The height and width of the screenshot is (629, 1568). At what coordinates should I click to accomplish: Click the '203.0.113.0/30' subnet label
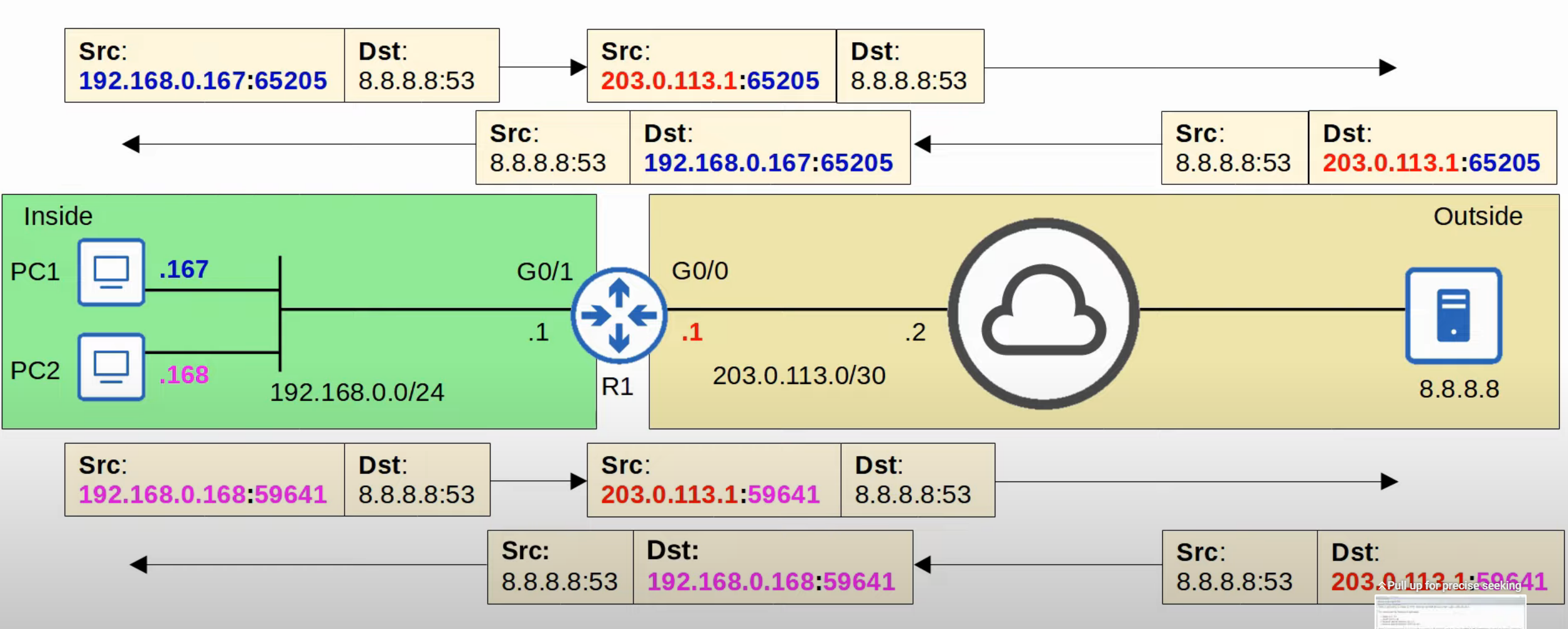799,376
